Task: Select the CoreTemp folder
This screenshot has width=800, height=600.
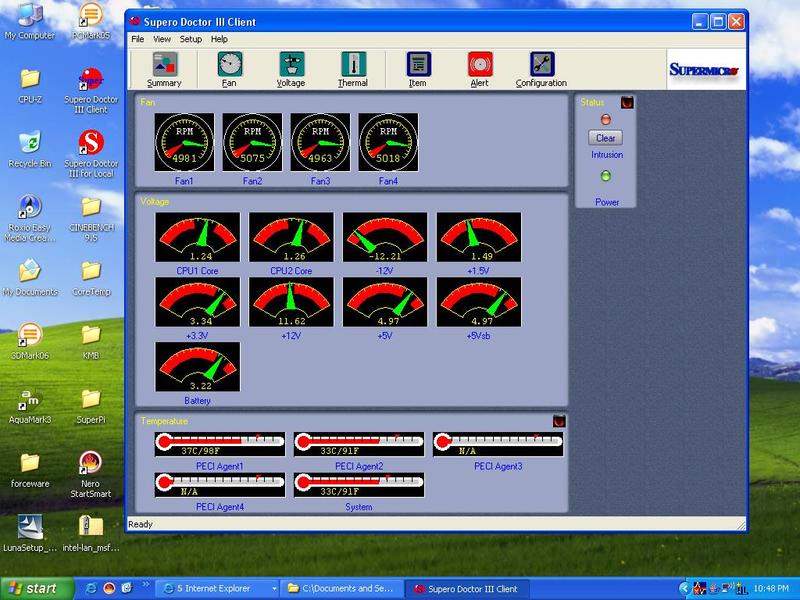Action: point(91,278)
